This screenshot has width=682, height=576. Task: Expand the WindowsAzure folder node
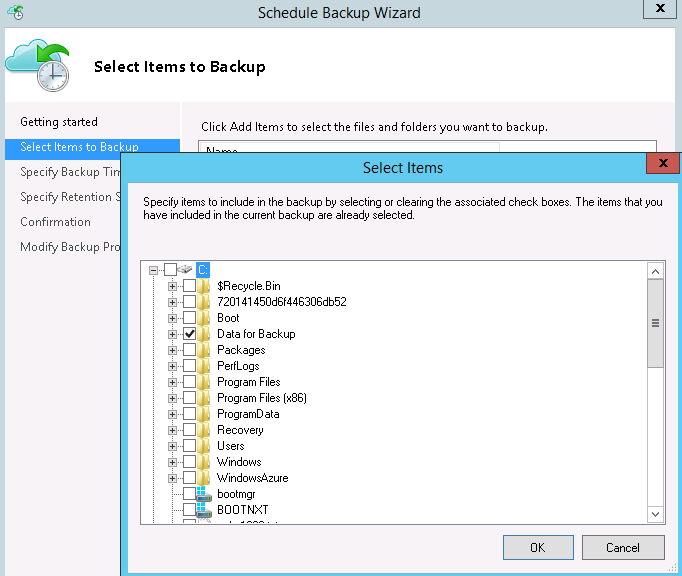point(172,479)
